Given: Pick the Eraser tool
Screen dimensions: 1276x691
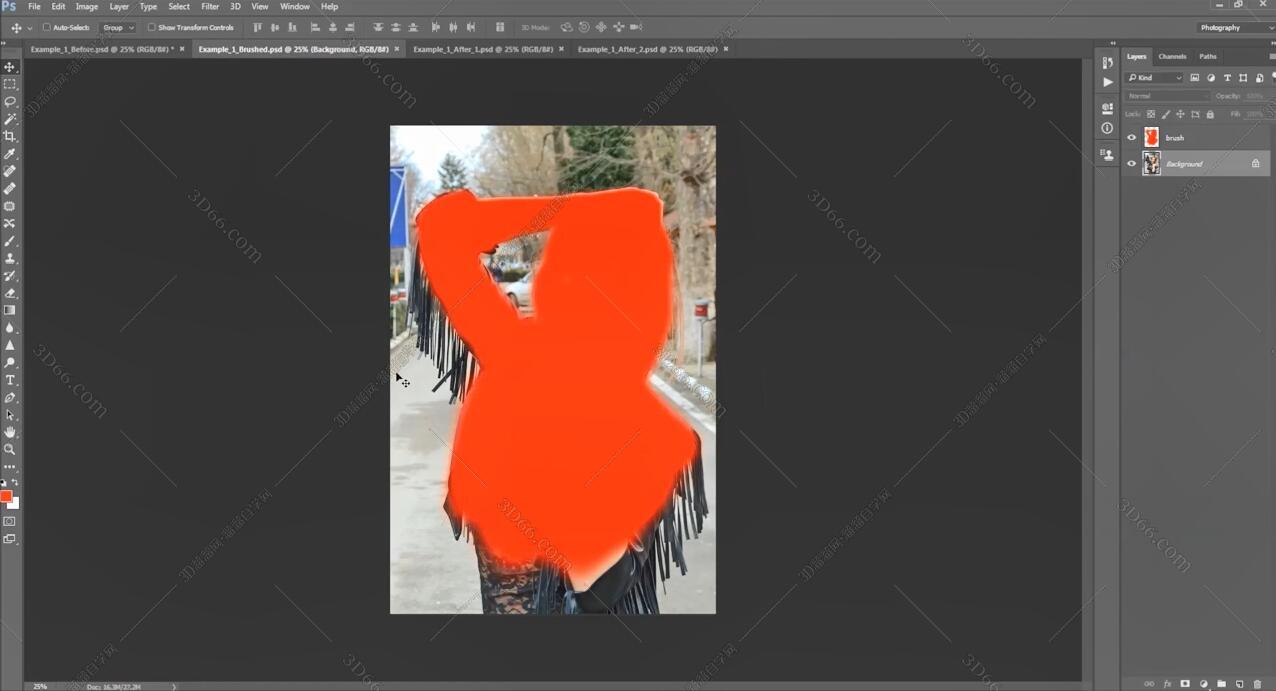Looking at the screenshot, I should 10,293.
